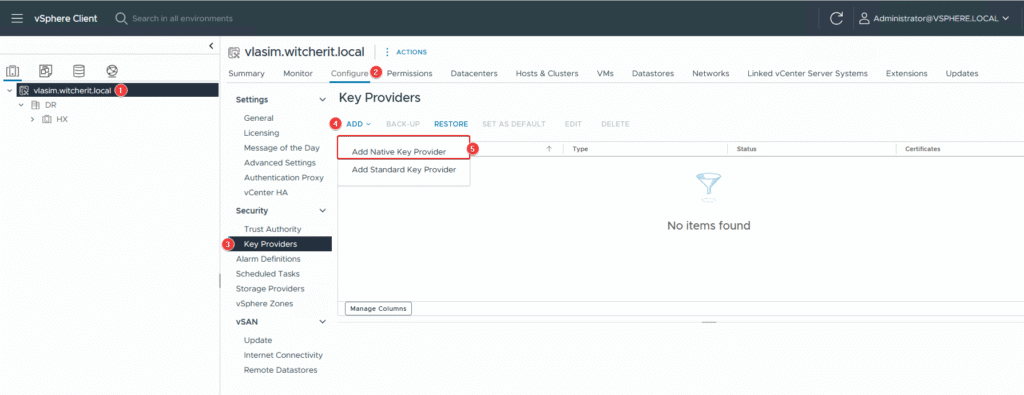Expand the HX cluster node
The height and width of the screenshot is (395, 1024).
pyautogui.click(x=33, y=119)
